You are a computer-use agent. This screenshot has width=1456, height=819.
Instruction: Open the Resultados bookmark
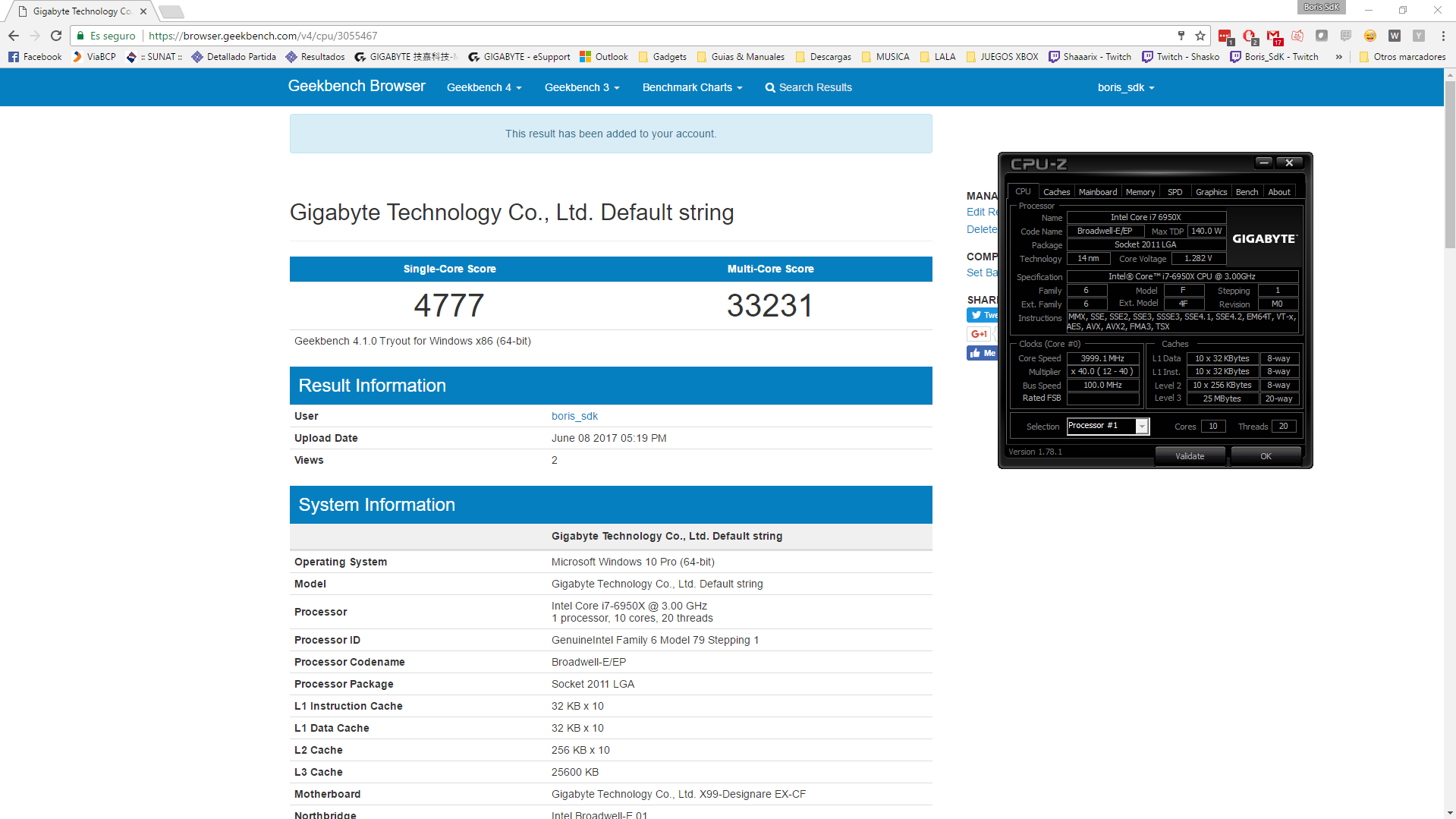point(315,57)
